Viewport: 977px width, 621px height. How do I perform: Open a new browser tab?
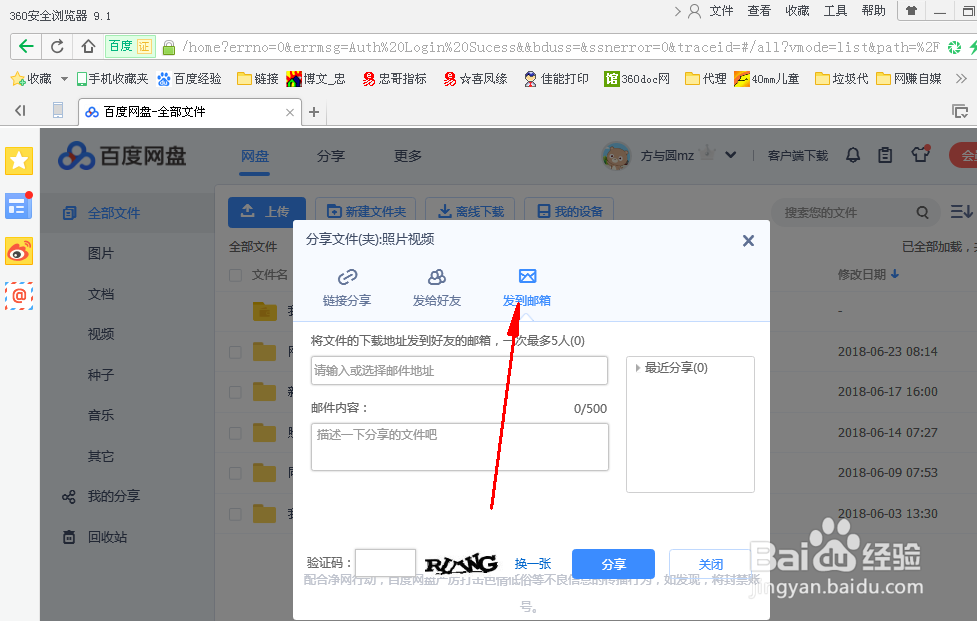coord(314,112)
